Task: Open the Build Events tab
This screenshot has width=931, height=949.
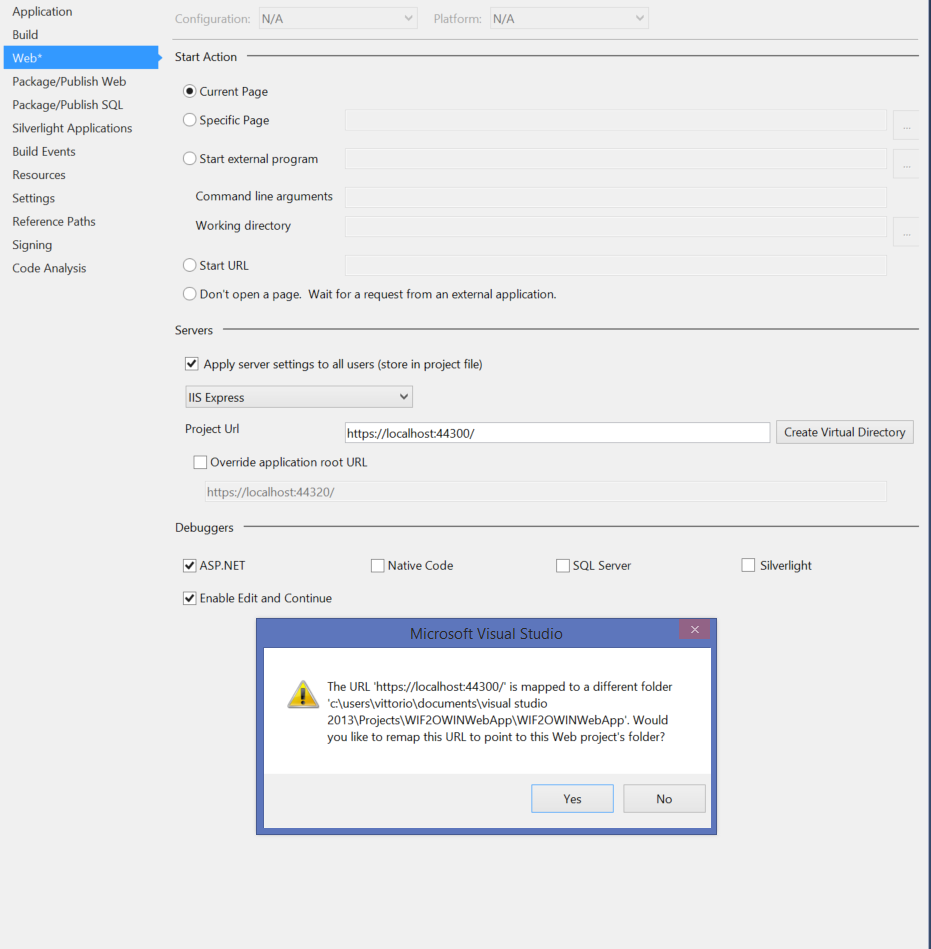Action: (x=44, y=151)
